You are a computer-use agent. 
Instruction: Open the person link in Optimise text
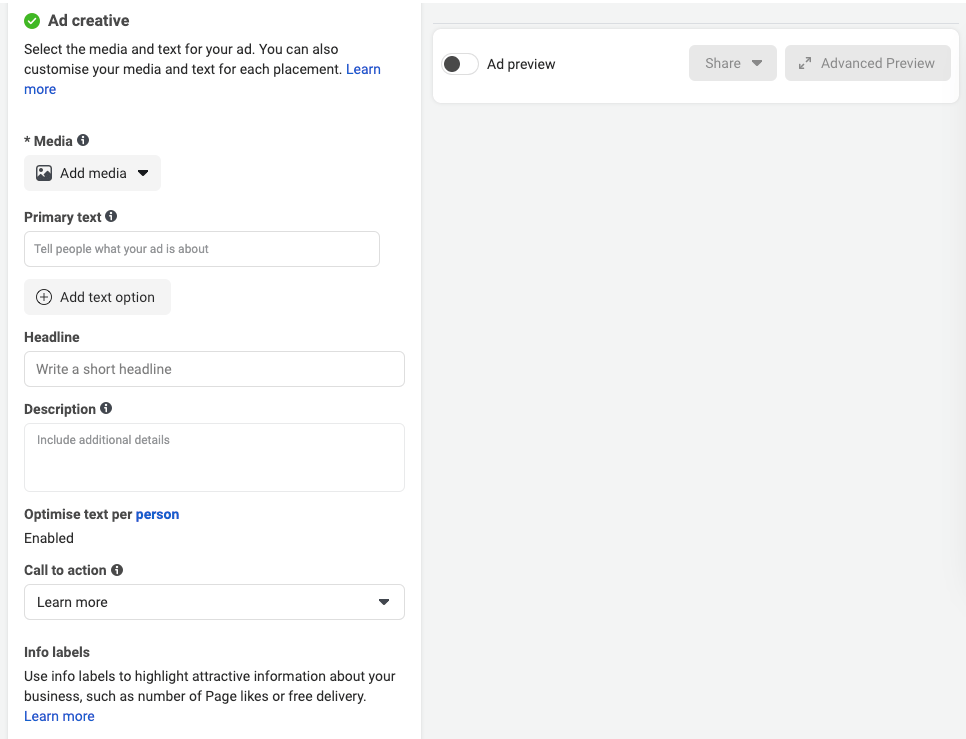pyautogui.click(x=157, y=514)
